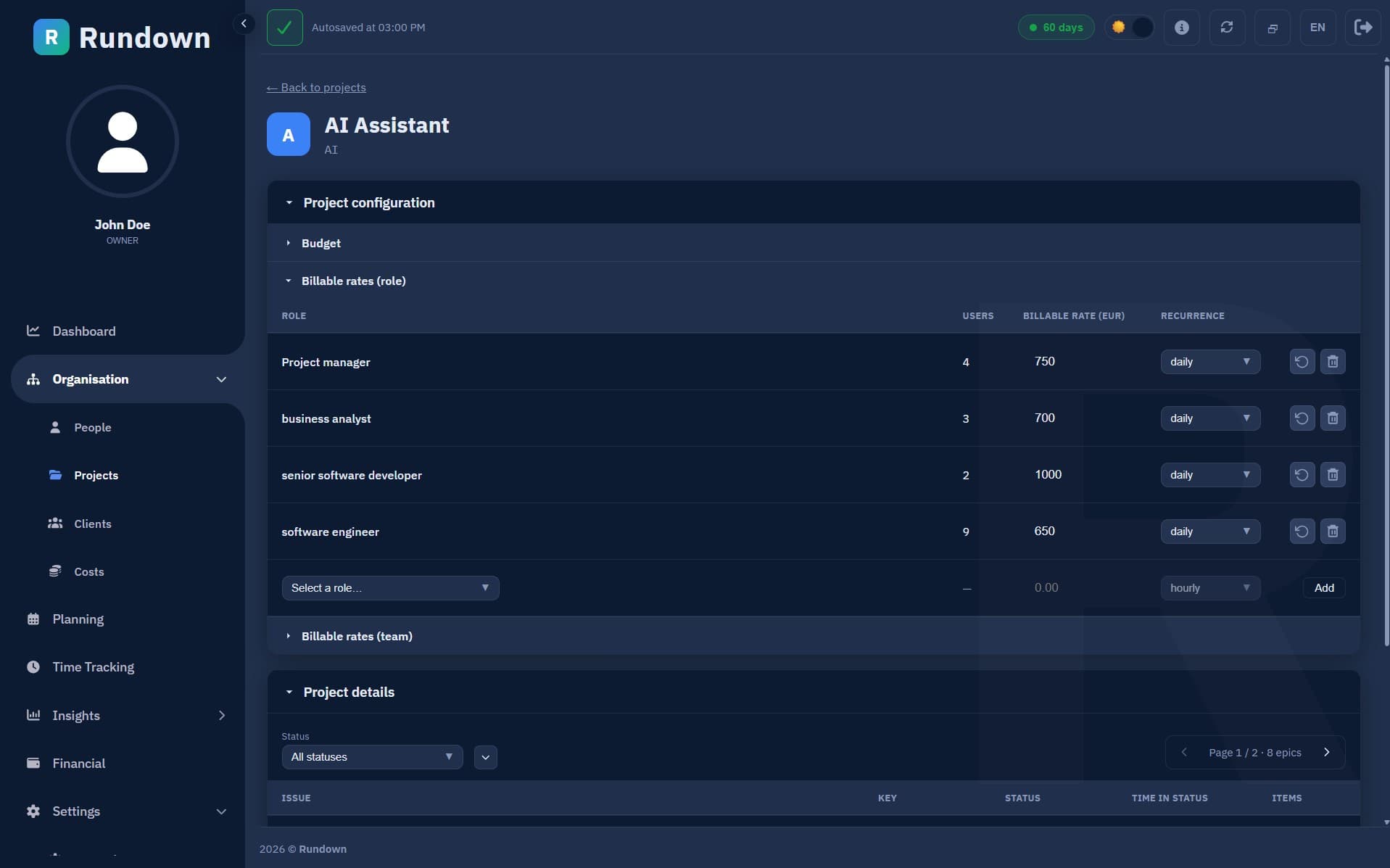Open the hourly recurrence dropdown in new row

tap(1209, 588)
